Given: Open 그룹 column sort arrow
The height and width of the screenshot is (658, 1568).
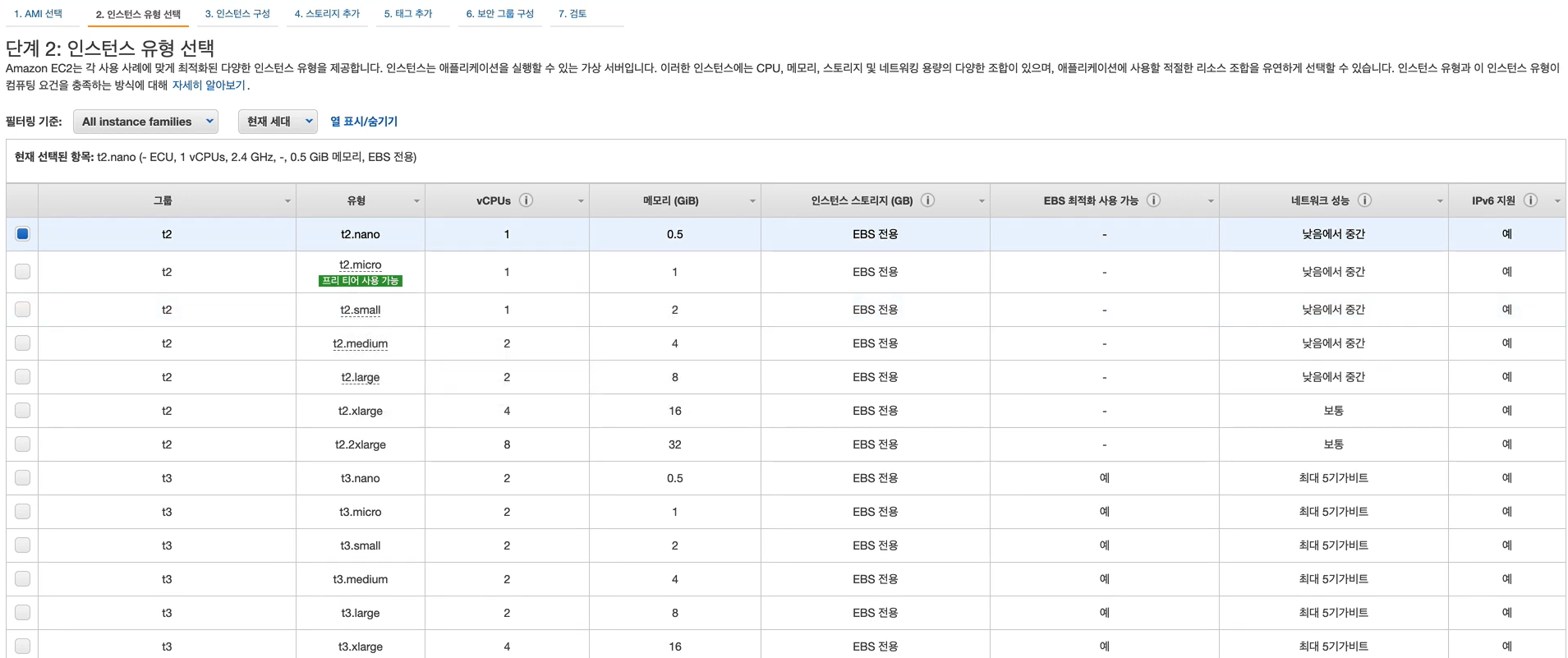Looking at the screenshot, I should [x=287, y=201].
